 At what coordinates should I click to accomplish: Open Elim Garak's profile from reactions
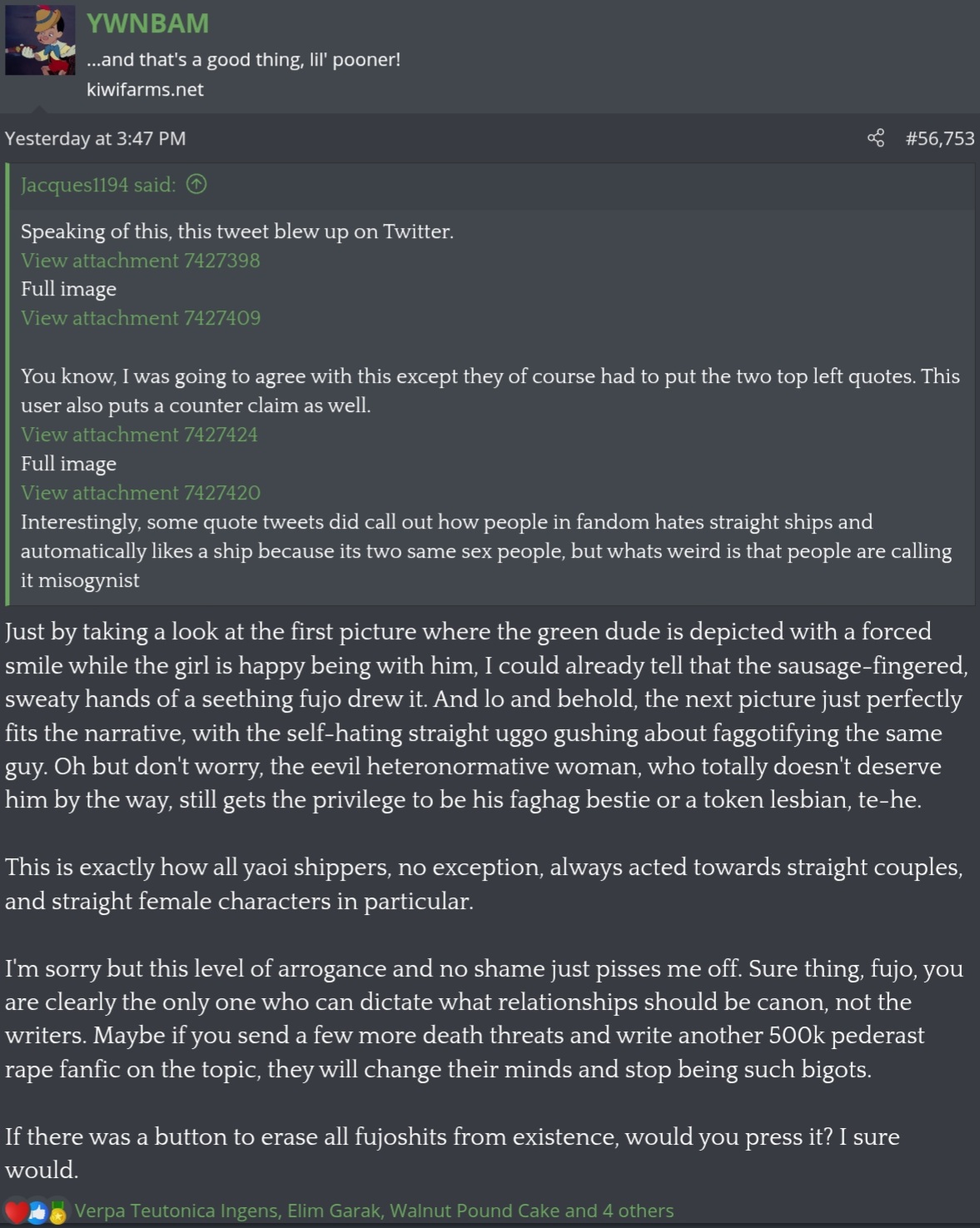[x=334, y=1211]
